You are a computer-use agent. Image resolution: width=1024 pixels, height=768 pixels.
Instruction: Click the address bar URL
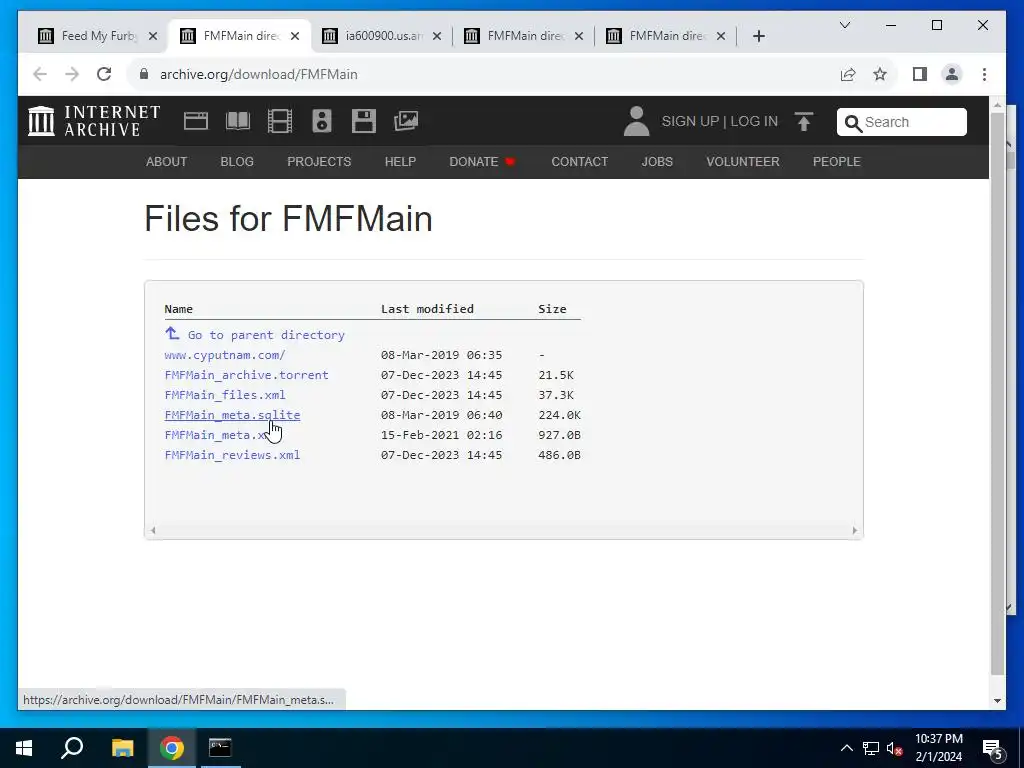[x=259, y=74]
